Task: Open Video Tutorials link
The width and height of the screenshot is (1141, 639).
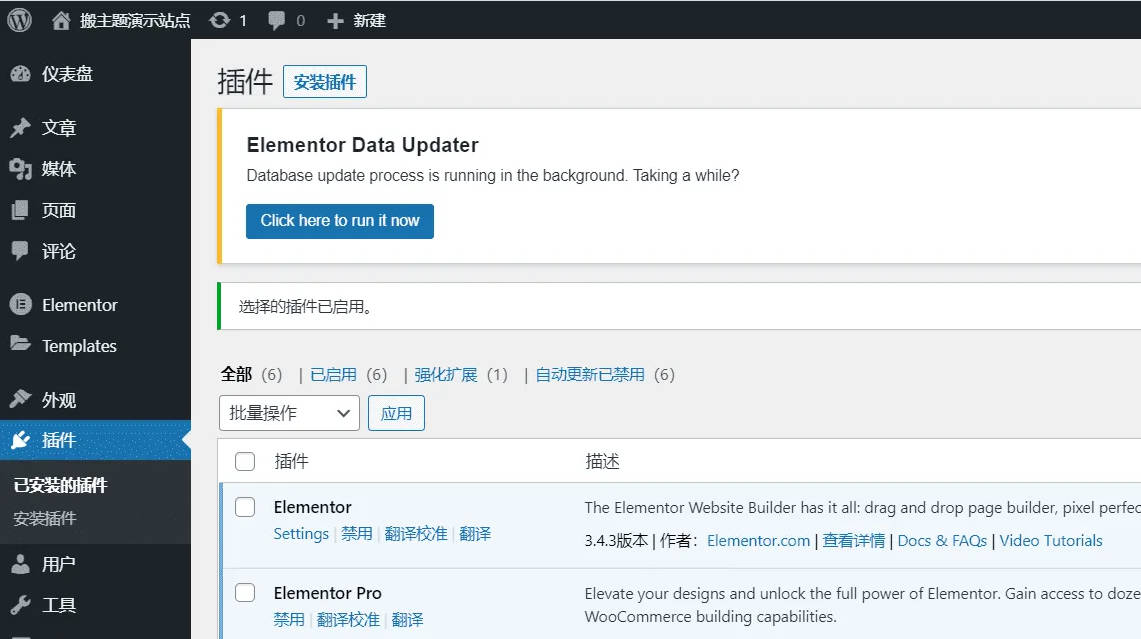Action: [1051, 541]
